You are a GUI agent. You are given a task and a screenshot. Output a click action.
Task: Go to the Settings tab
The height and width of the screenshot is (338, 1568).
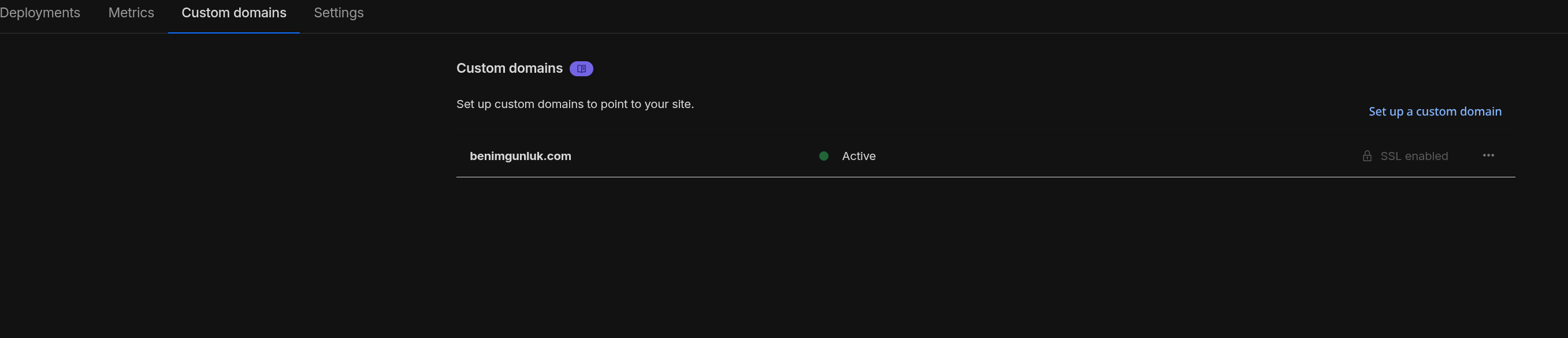pyautogui.click(x=339, y=13)
